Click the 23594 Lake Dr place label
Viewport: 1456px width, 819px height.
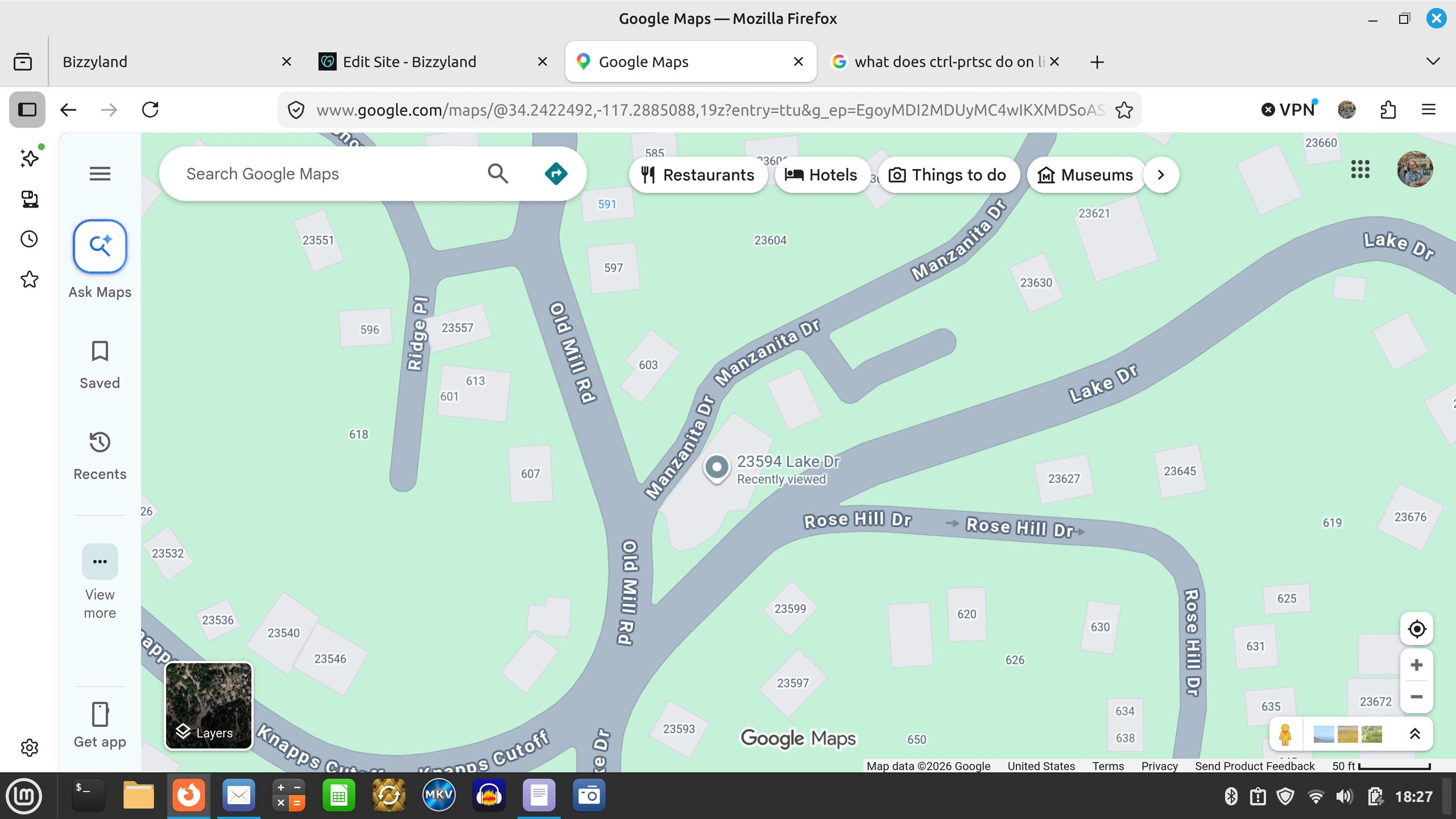click(x=788, y=461)
